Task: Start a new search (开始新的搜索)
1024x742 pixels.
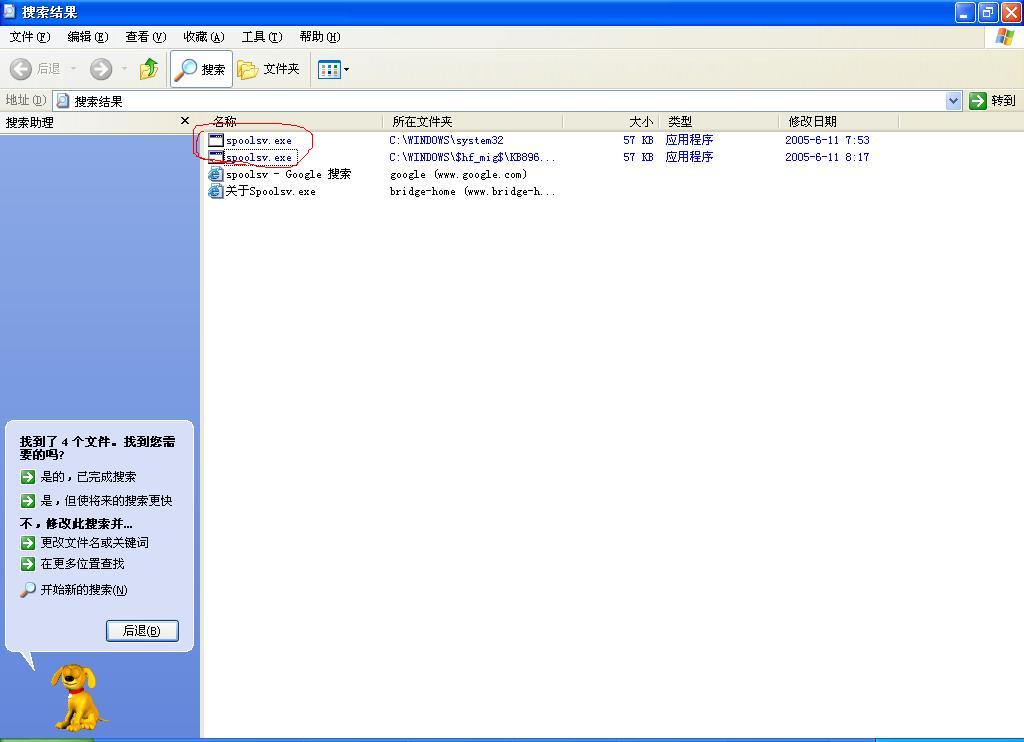Action: (84, 590)
